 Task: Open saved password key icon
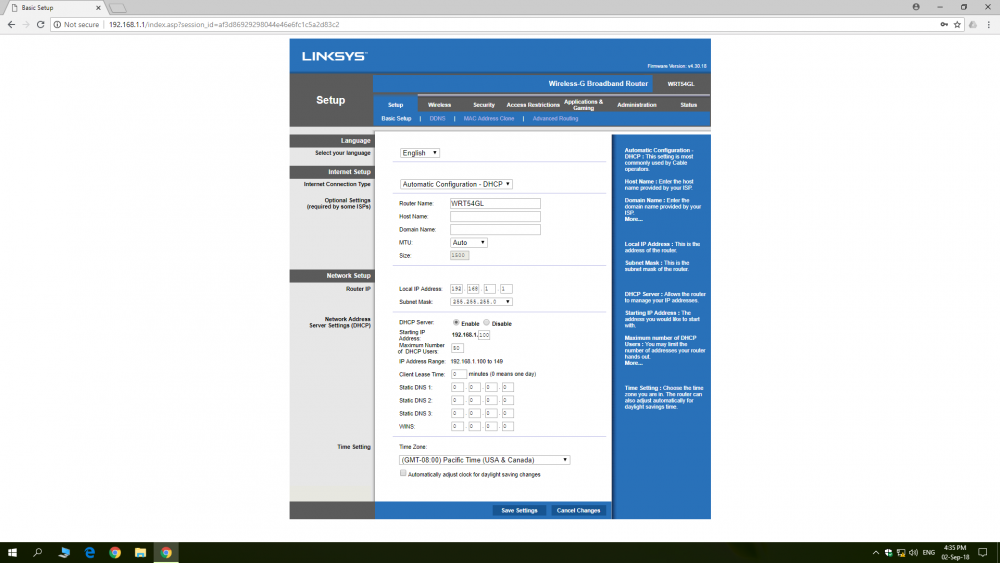944,24
